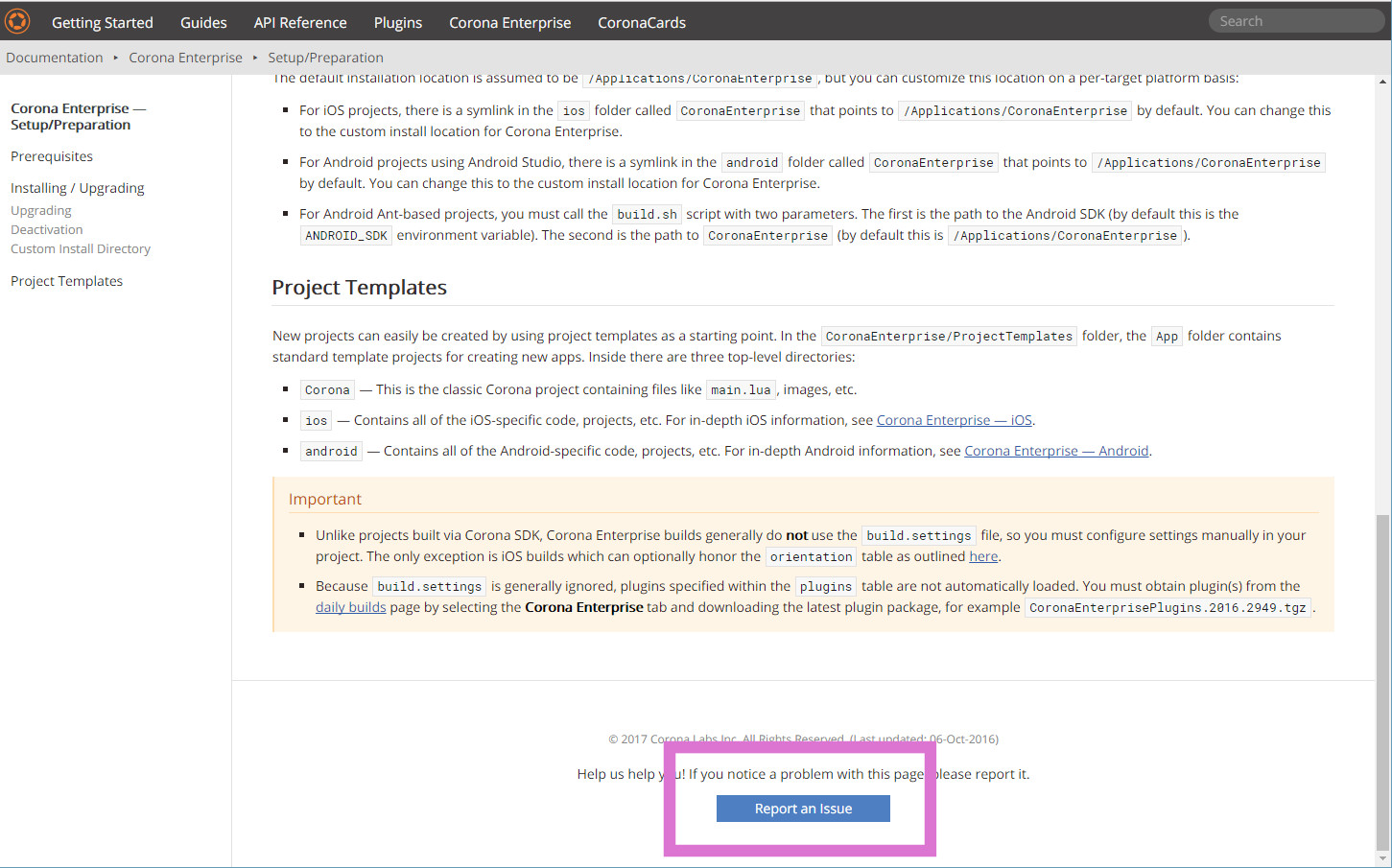Click the 'Important' callout title
The width and height of the screenshot is (1392, 868).
coord(325,499)
